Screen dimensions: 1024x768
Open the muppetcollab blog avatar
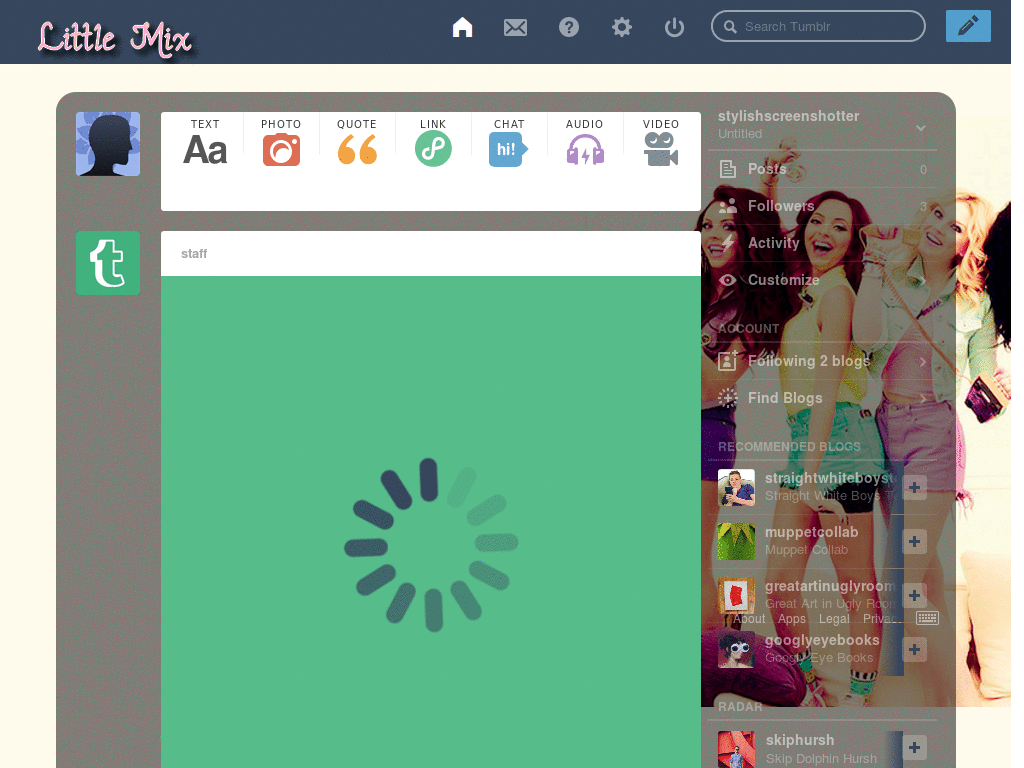736,541
